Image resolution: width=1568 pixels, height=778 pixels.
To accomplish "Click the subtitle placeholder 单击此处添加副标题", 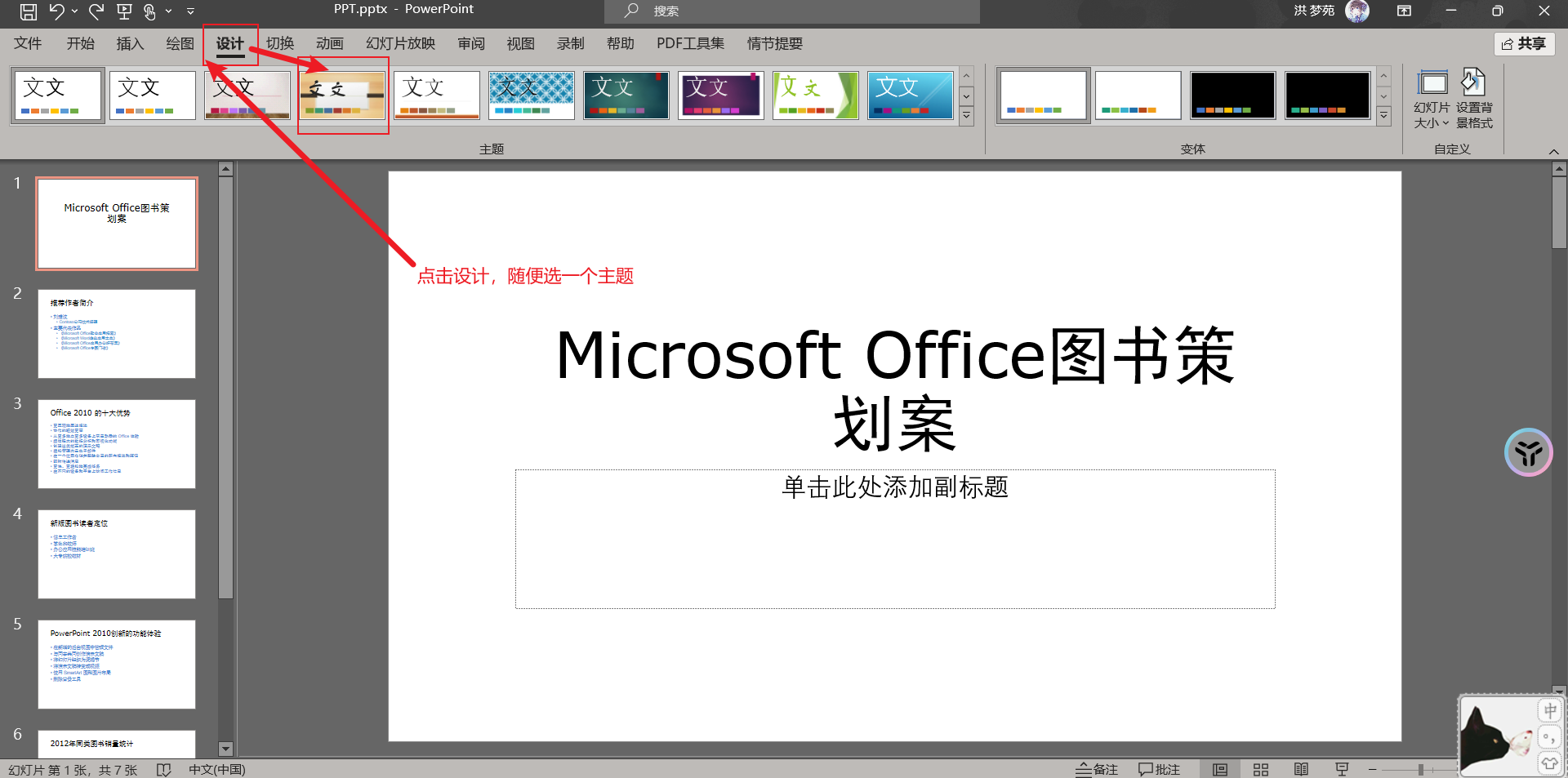I will click(x=895, y=539).
